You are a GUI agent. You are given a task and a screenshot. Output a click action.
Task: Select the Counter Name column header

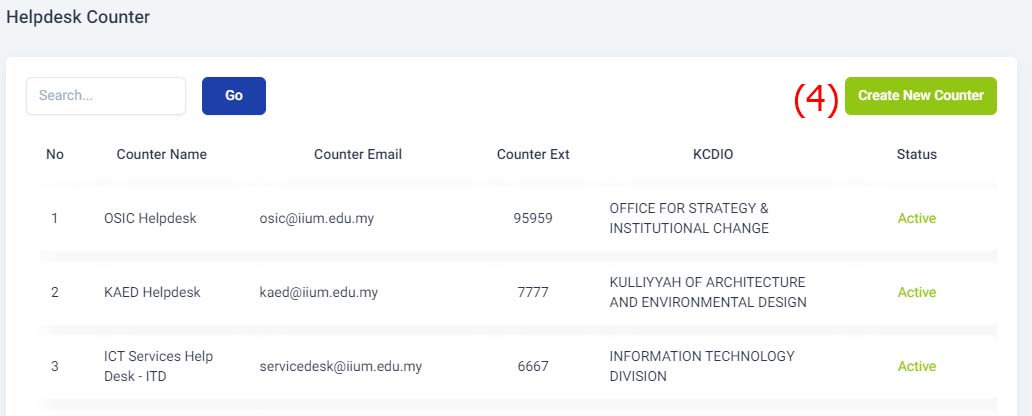click(162, 155)
